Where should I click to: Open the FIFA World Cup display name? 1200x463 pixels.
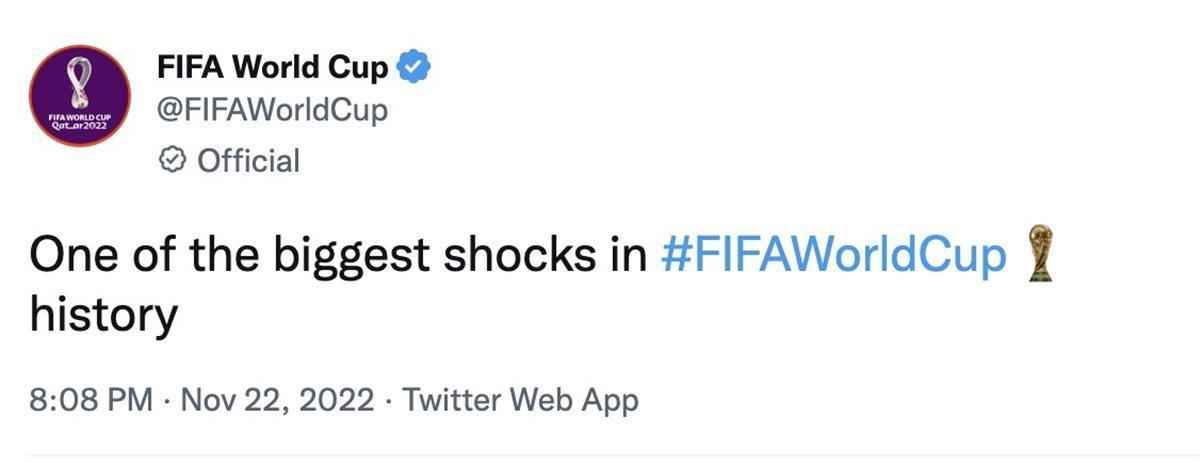[x=273, y=68]
